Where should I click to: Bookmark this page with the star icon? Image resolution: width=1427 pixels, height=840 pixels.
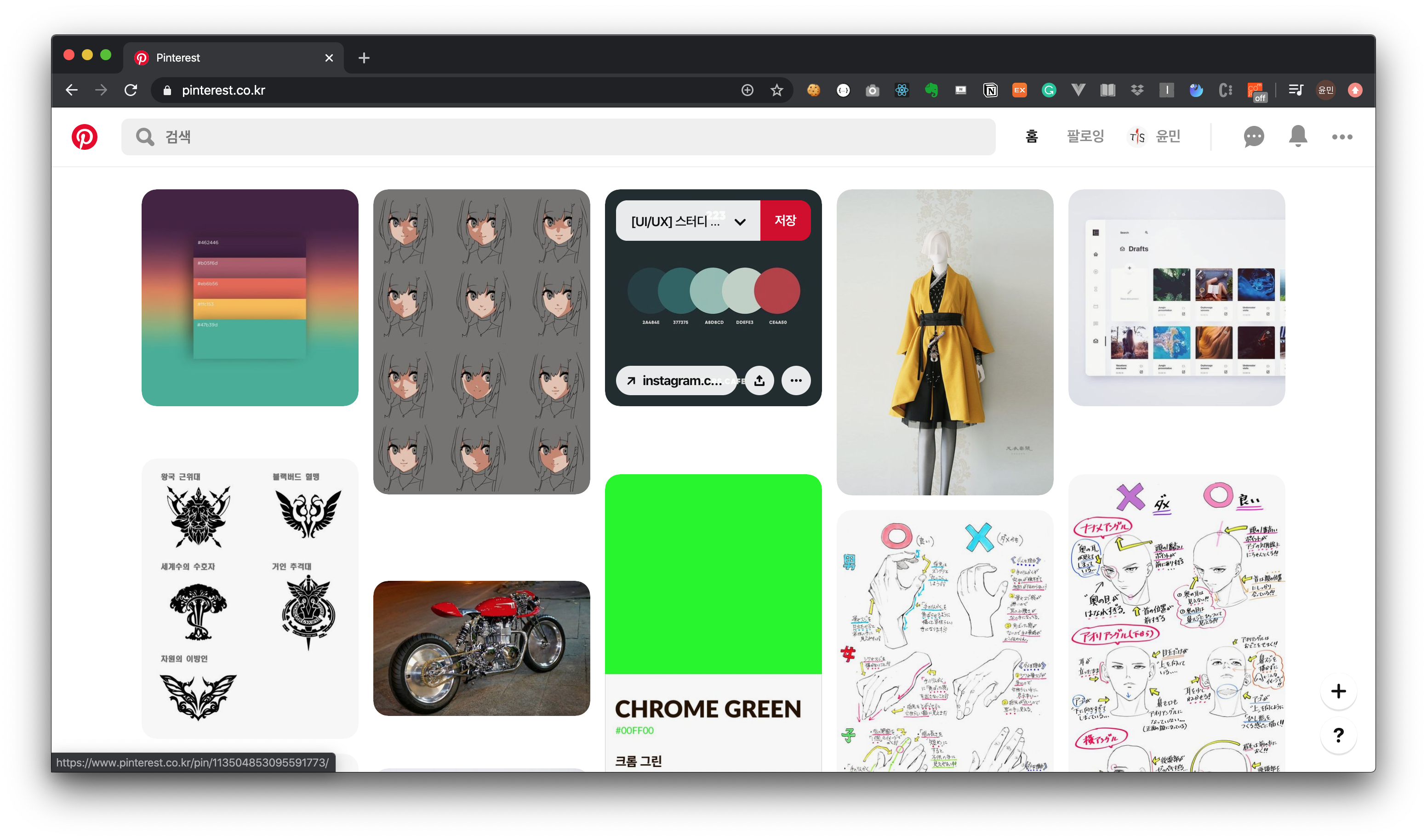point(777,91)
